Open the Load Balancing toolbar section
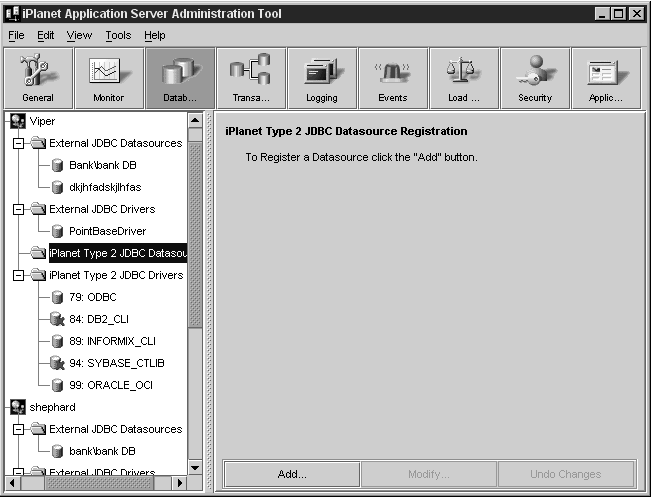This screenshot has width=651, height=497. click(x=464, y=78)
